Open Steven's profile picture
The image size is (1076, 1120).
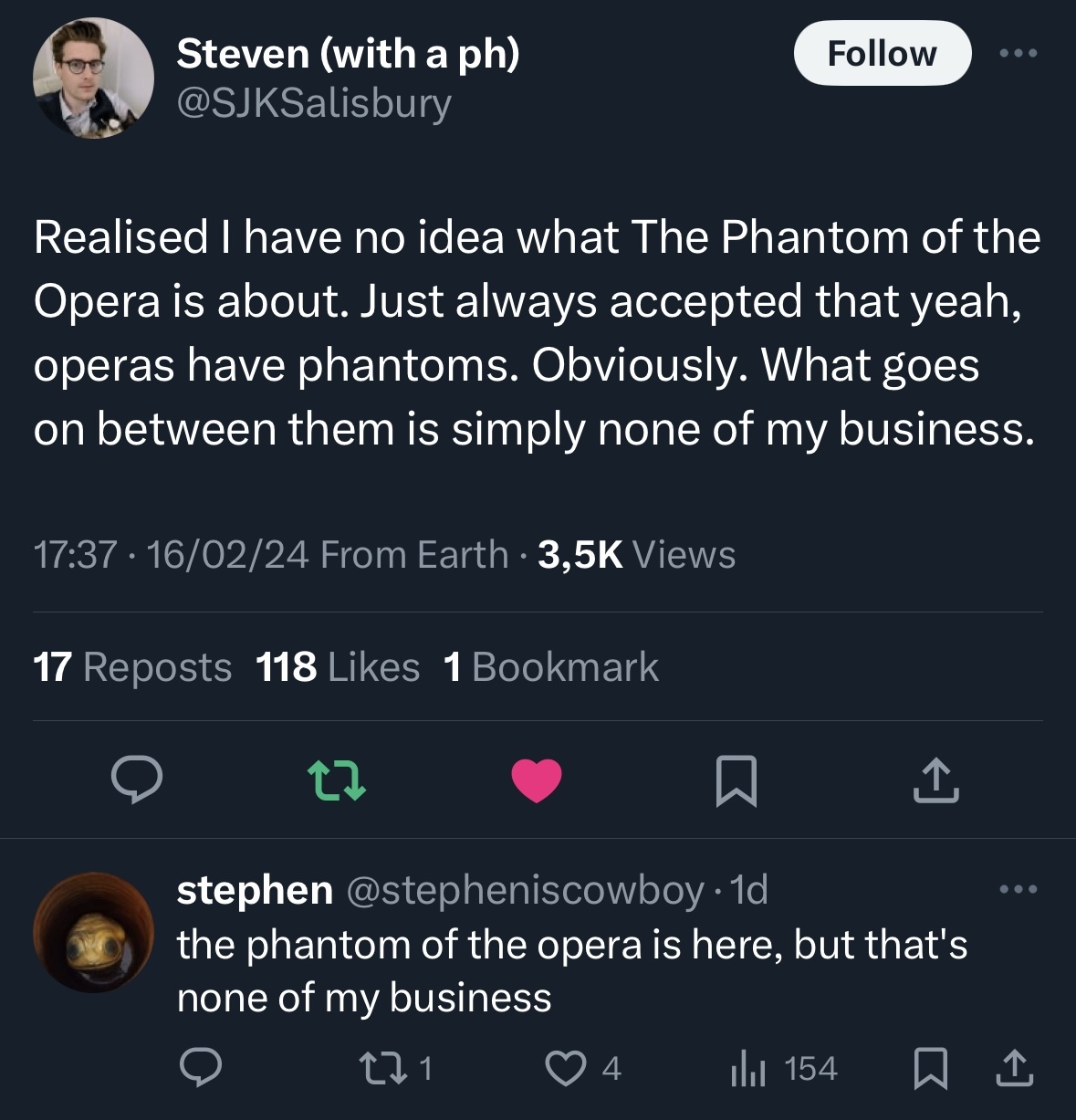coord(93,79)
